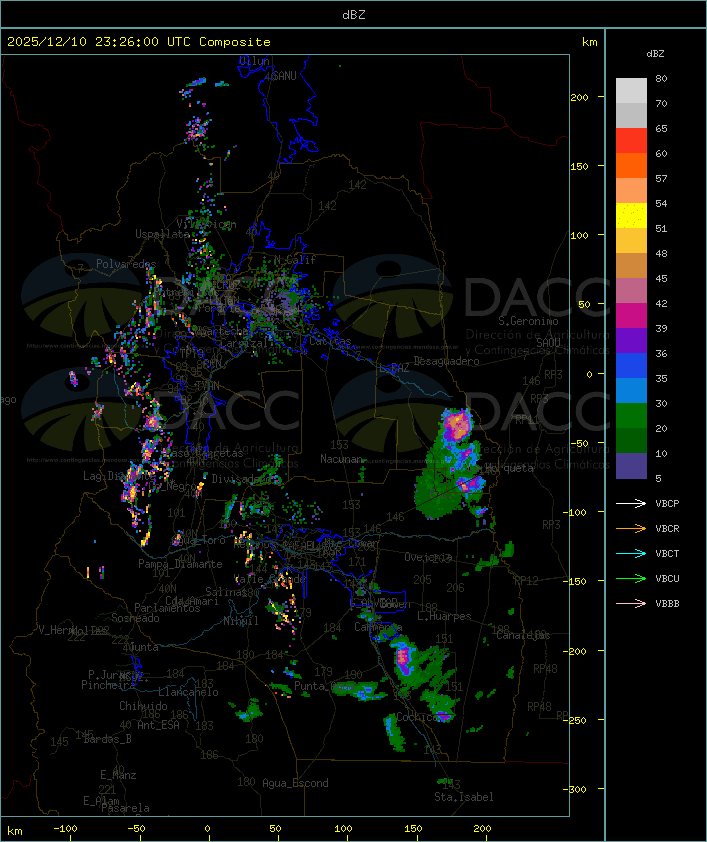Click the VBBB legend label
707x842 pixels.
[667, 604]
